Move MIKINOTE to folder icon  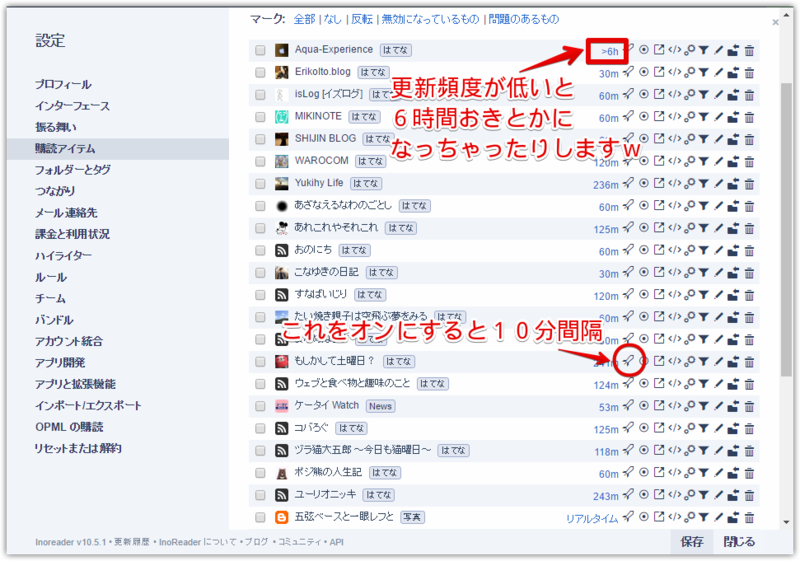[x=733, y=117]
